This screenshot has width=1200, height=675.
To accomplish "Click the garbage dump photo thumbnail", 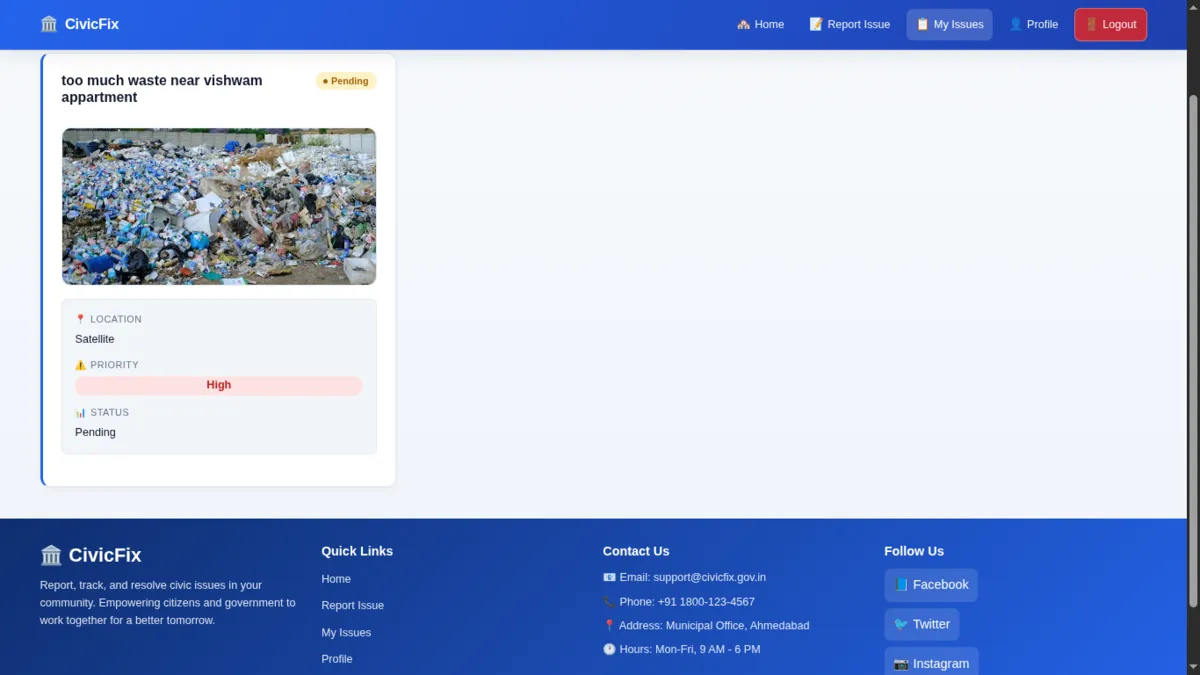I will 219,206.
